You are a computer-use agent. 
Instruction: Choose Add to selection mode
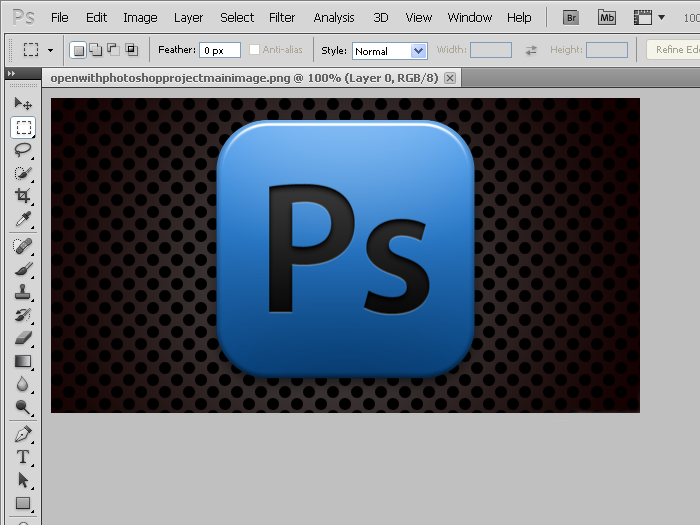click(x=96, y=50)
